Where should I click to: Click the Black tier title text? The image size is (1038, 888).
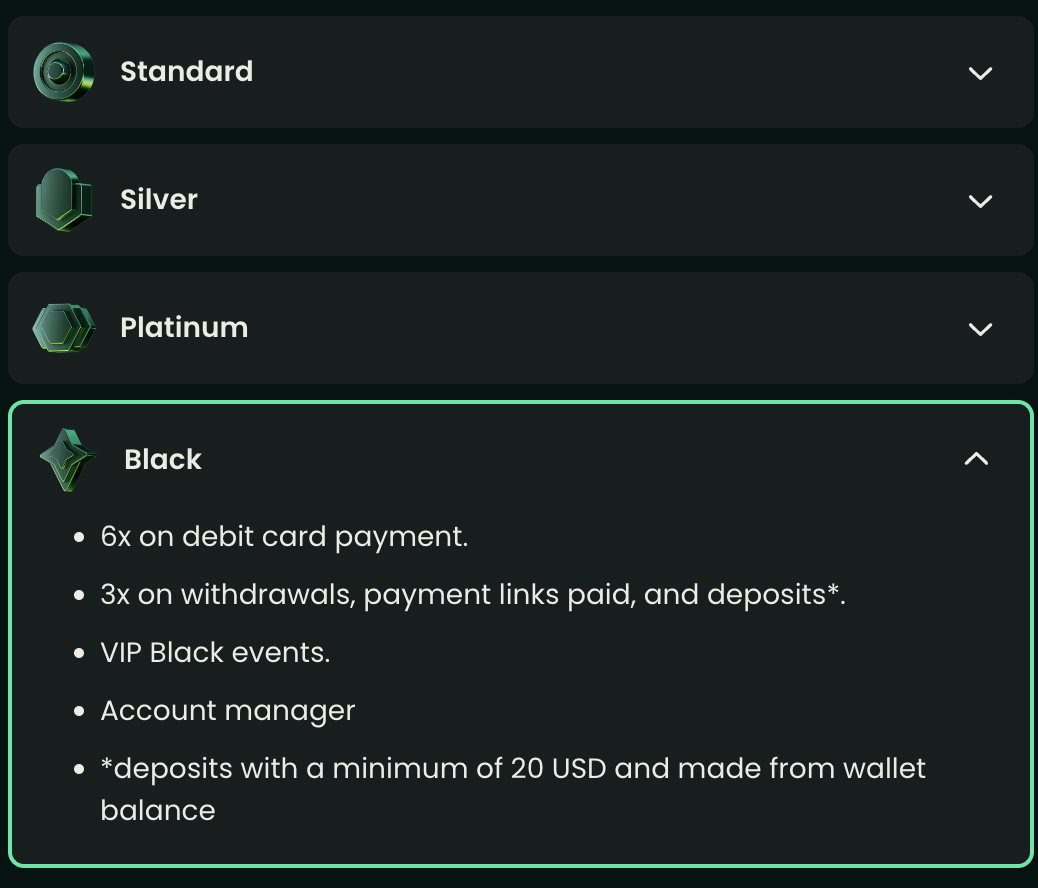pyautogui.click(x=163, y=460)
